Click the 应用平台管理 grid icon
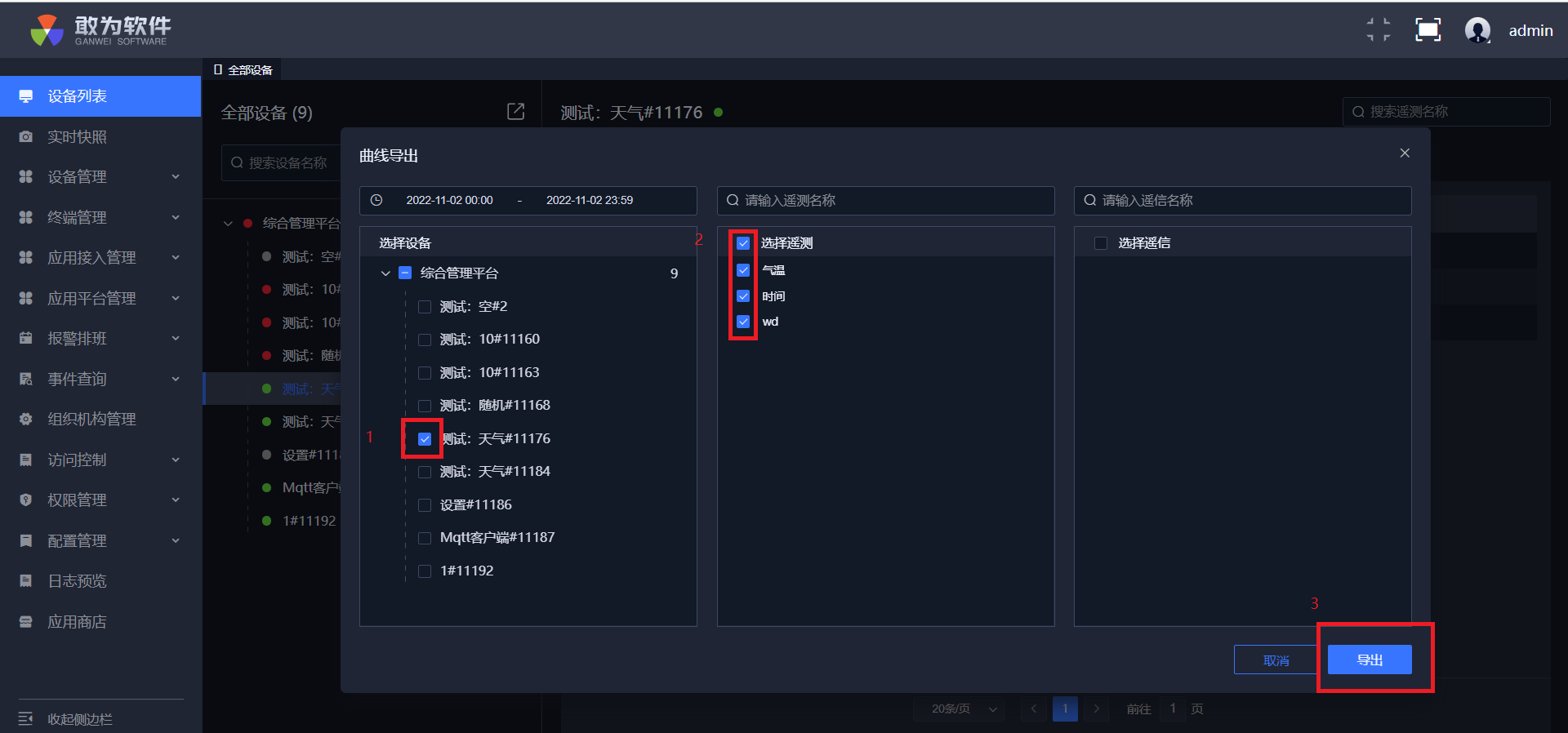This screenshot has height=733, width=1568. (26, 299)
